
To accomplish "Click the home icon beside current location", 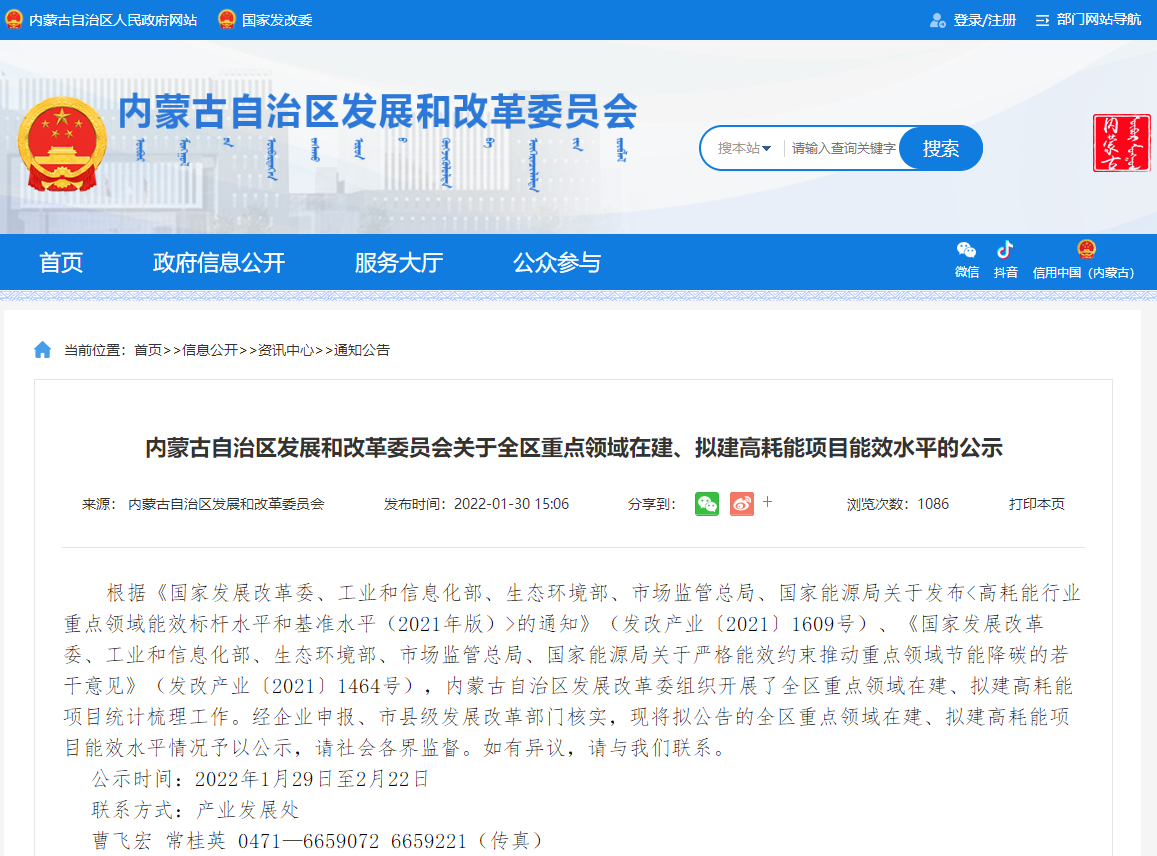I will click(x=42, y=350).
